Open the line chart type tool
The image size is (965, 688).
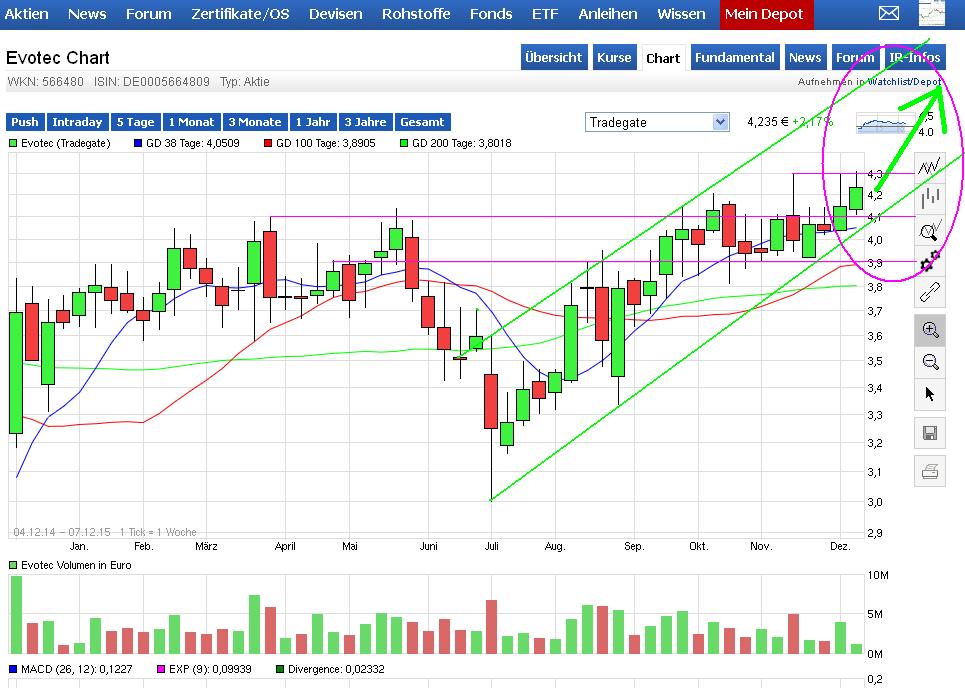pos(929,166)
